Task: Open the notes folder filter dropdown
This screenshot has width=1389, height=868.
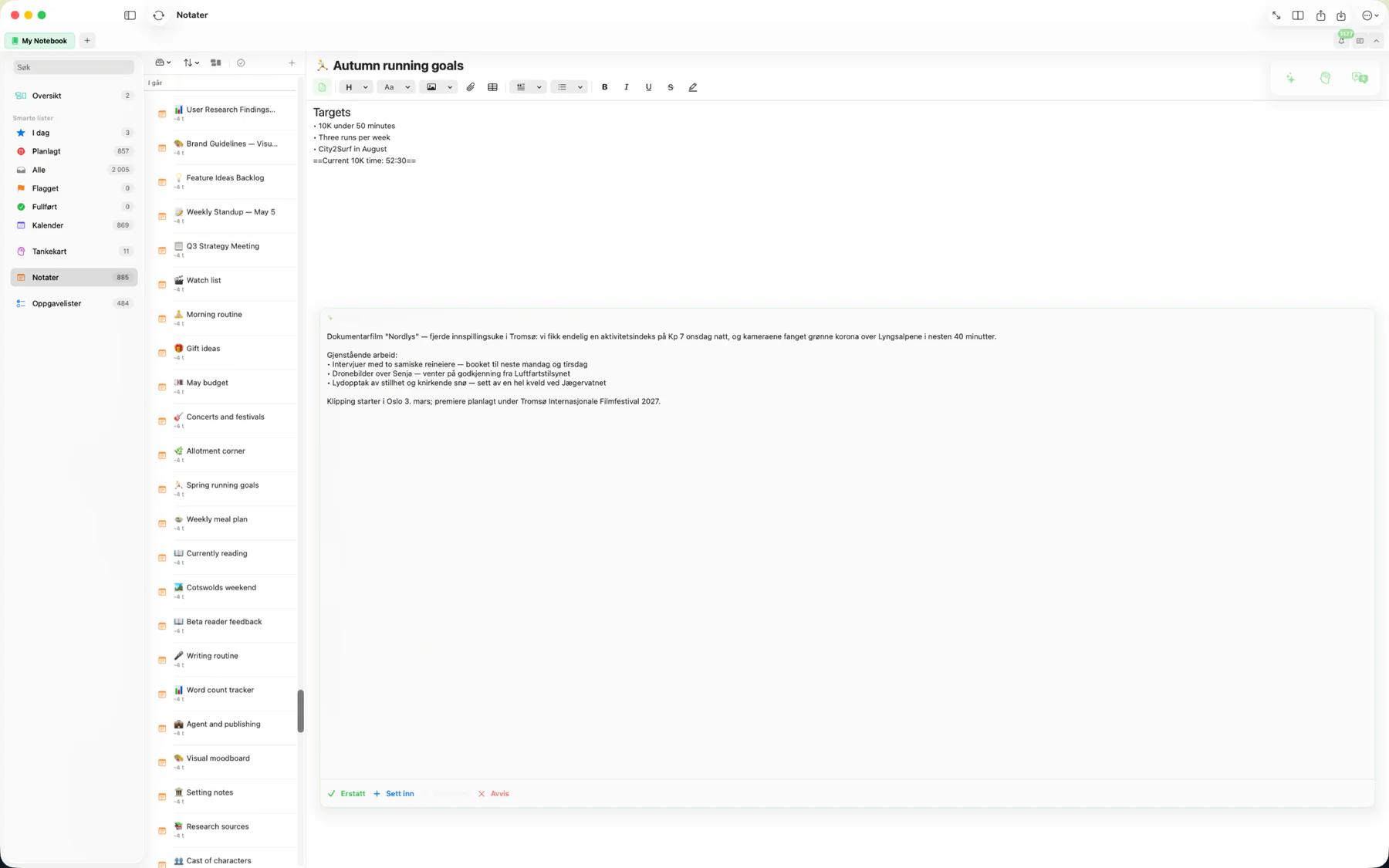Action: tap(163, 62)
